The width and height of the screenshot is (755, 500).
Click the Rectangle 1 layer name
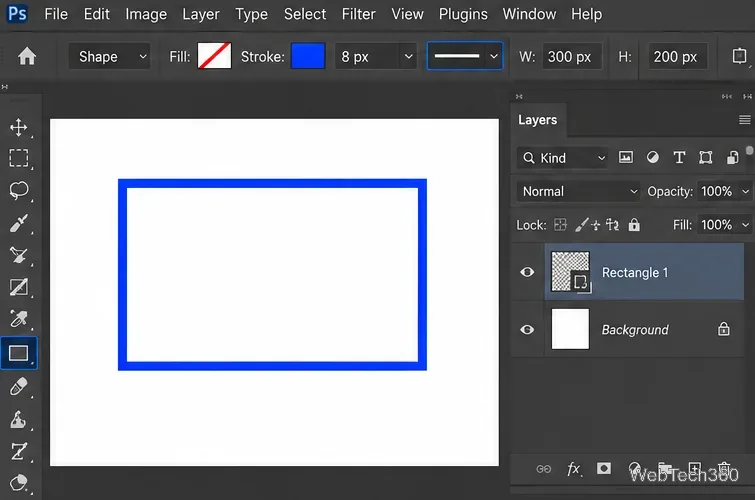pyautogui.click(x=635, y=273)
